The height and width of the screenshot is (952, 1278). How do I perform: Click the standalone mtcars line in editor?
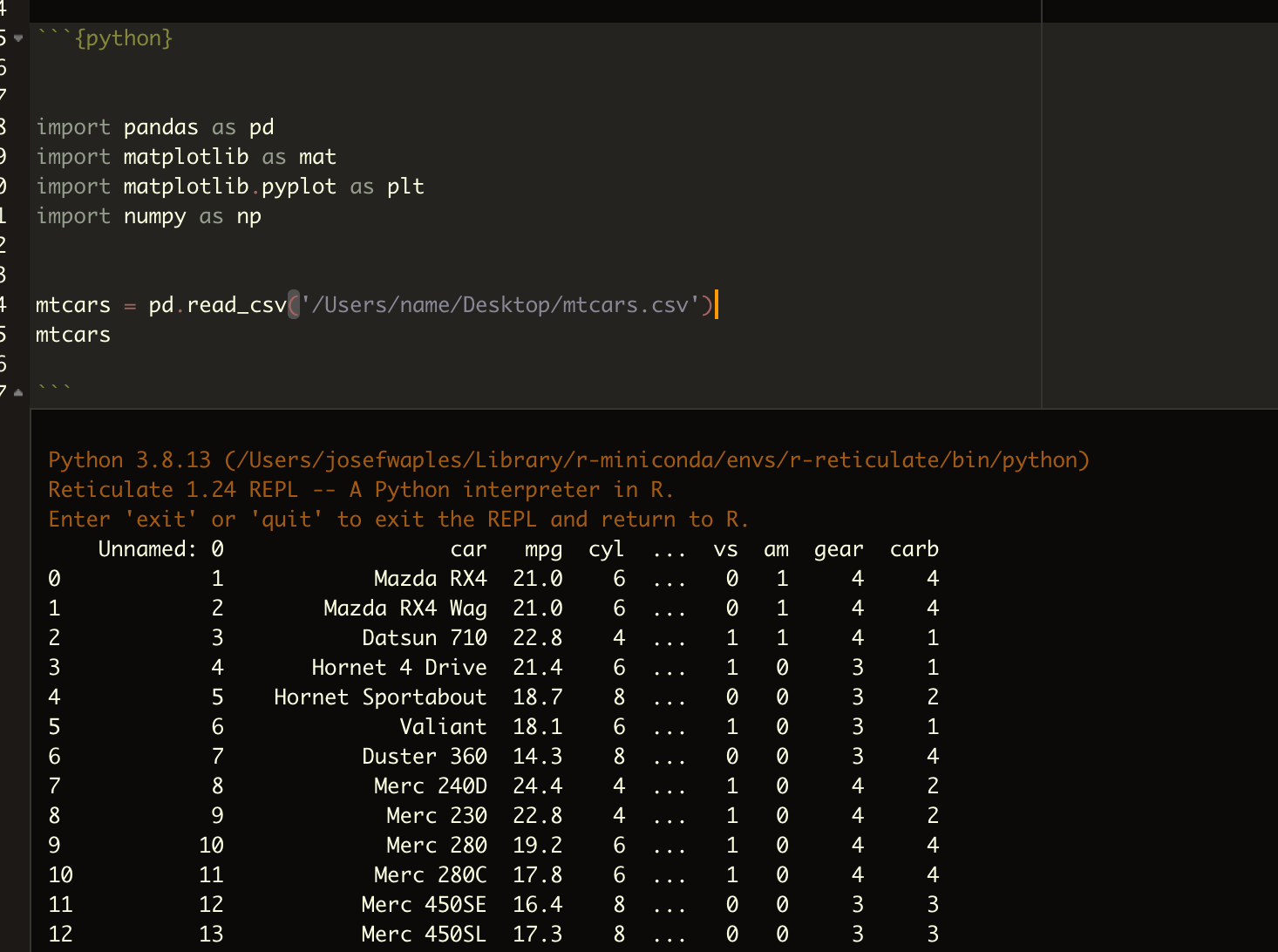tap(73, 335)
